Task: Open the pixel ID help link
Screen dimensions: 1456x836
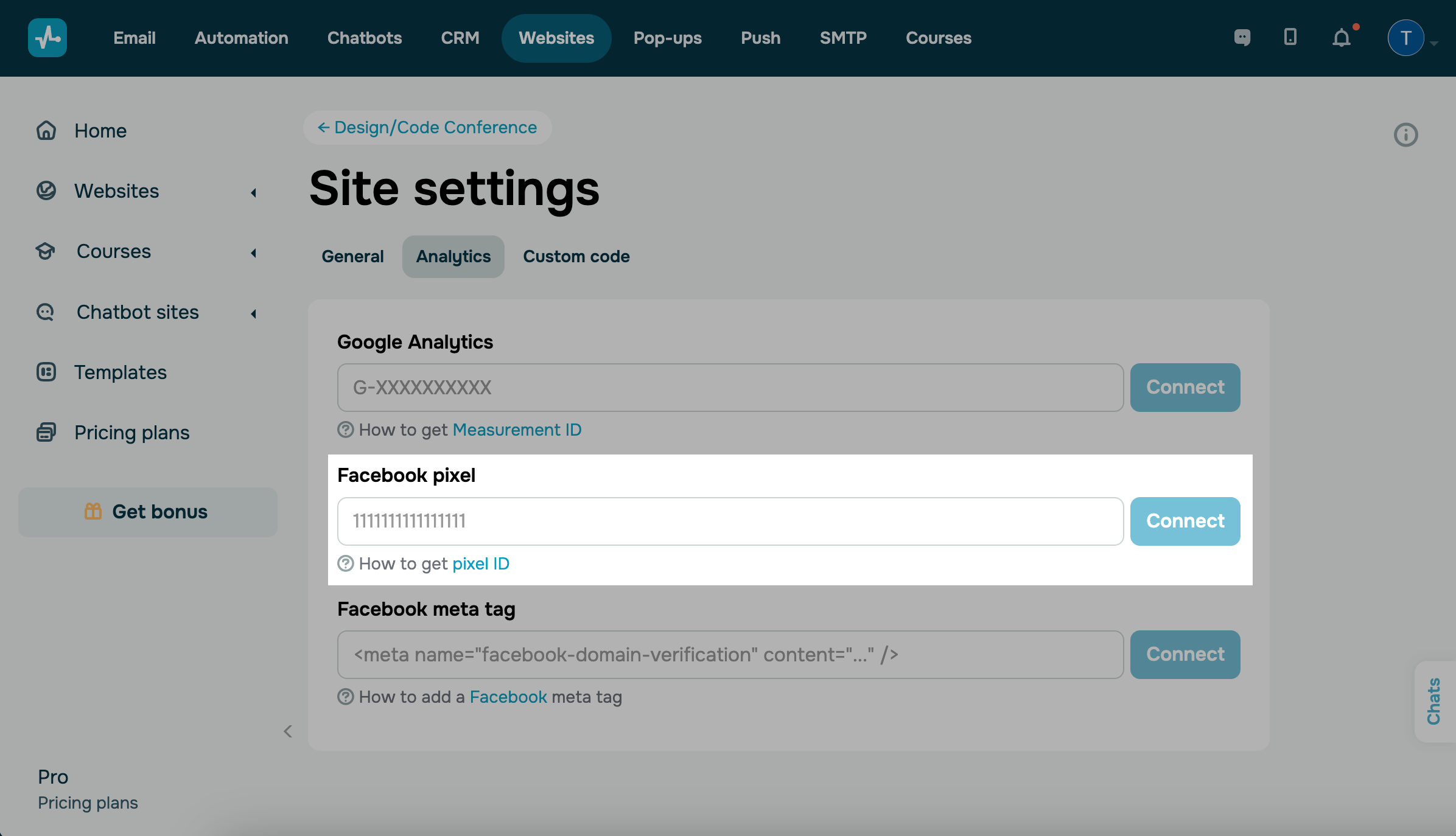Action: point(480,563)
